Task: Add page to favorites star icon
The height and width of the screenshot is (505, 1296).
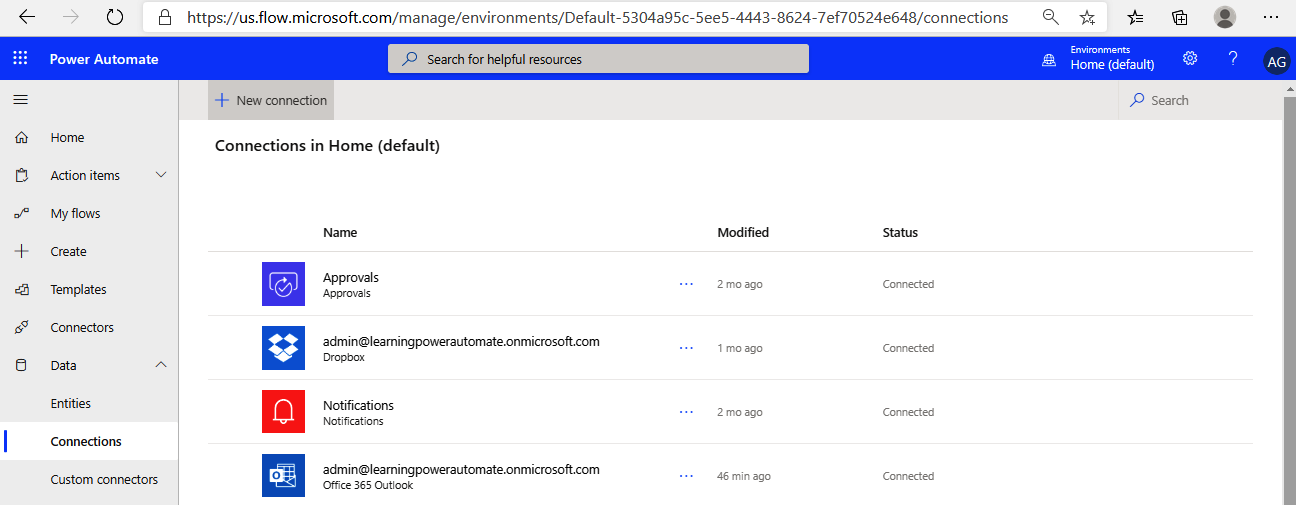Action: (1087, 17)
